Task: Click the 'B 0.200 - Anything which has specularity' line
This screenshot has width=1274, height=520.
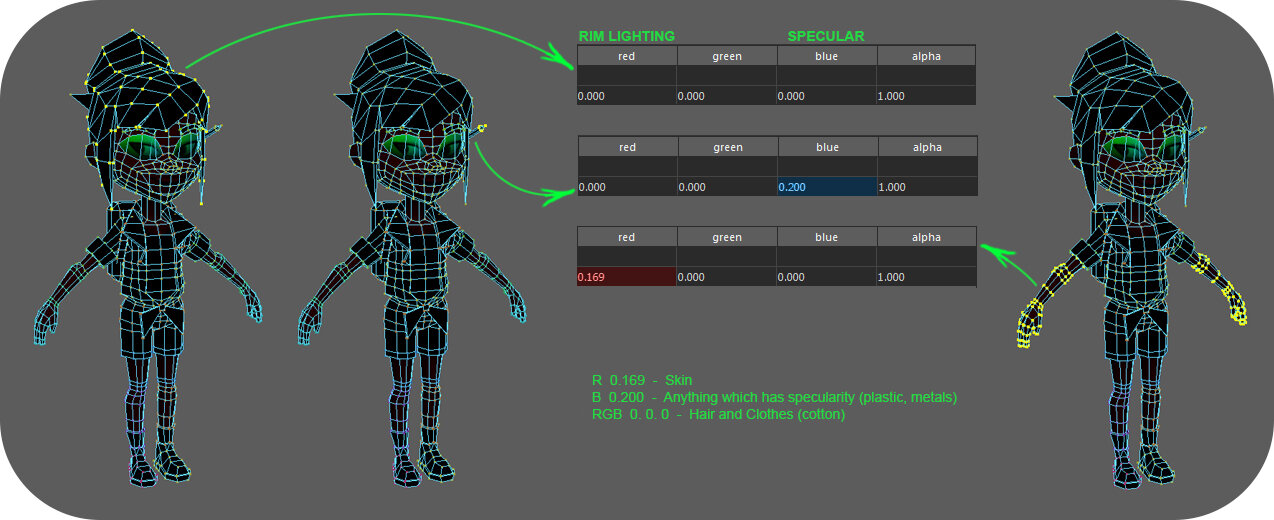Action: (x=775, y=397)
